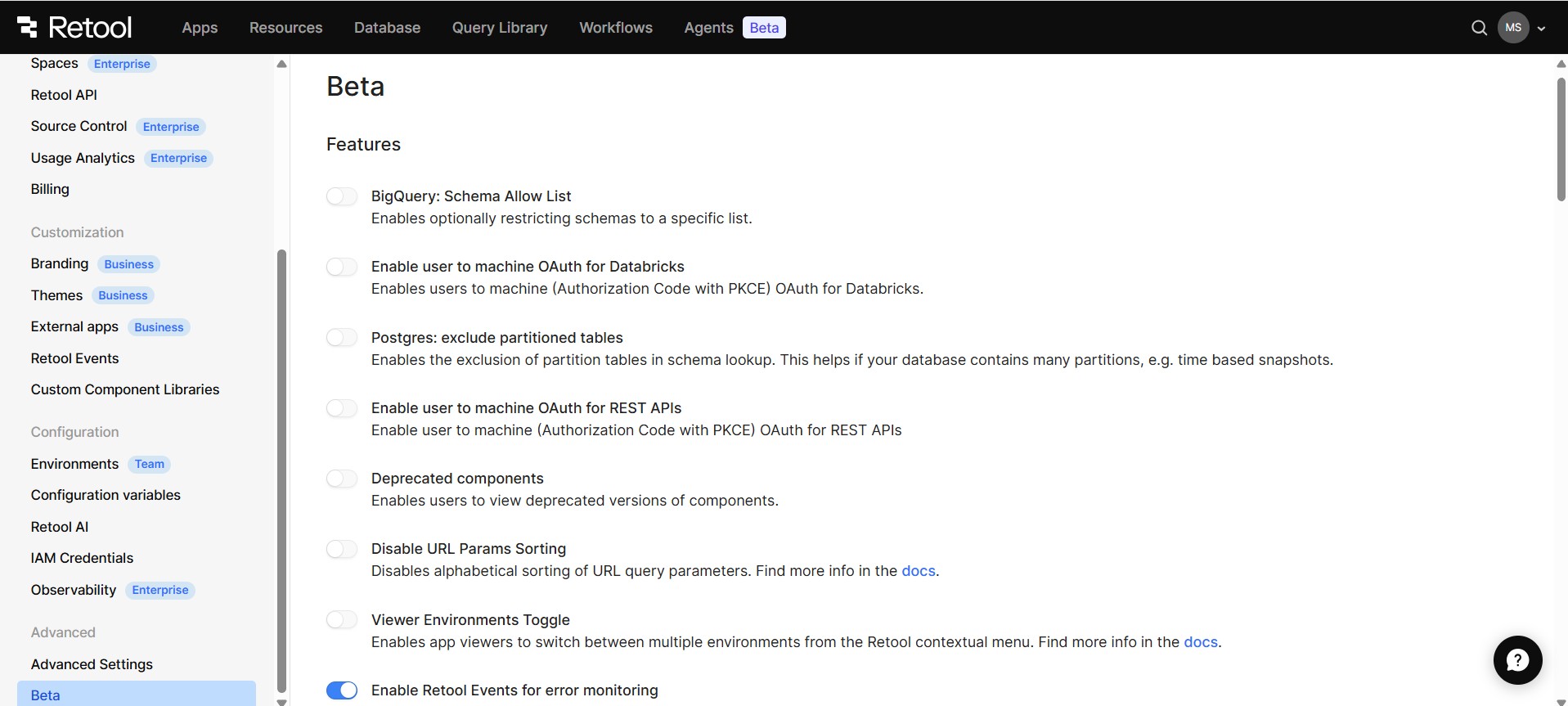1568x706 pixels.
Task: Open Retool API settings
Action: tap(64, 95)
